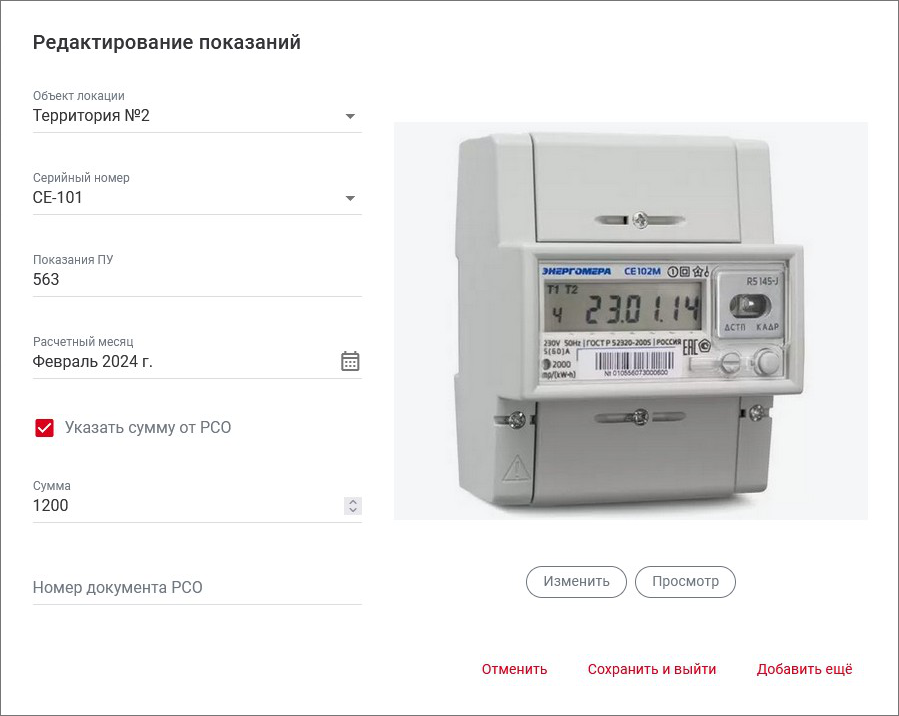Select the Территория №2 value
This screenshot has width=899, height=716.
point(92,116)
